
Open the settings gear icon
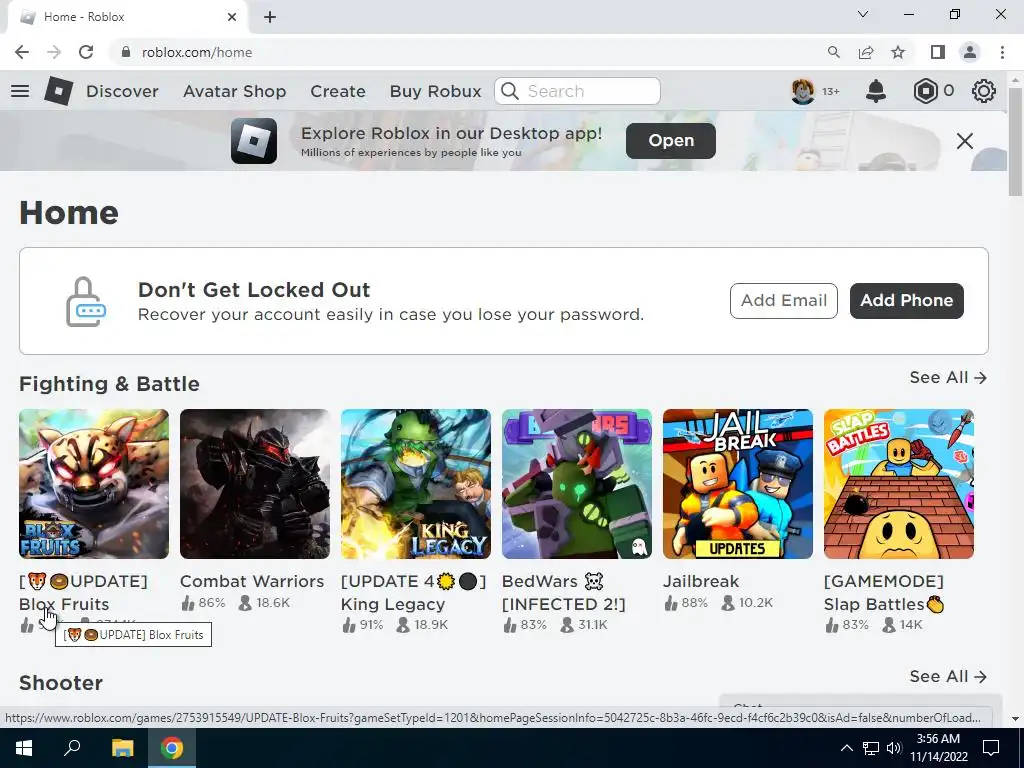(x=984, y=91)
